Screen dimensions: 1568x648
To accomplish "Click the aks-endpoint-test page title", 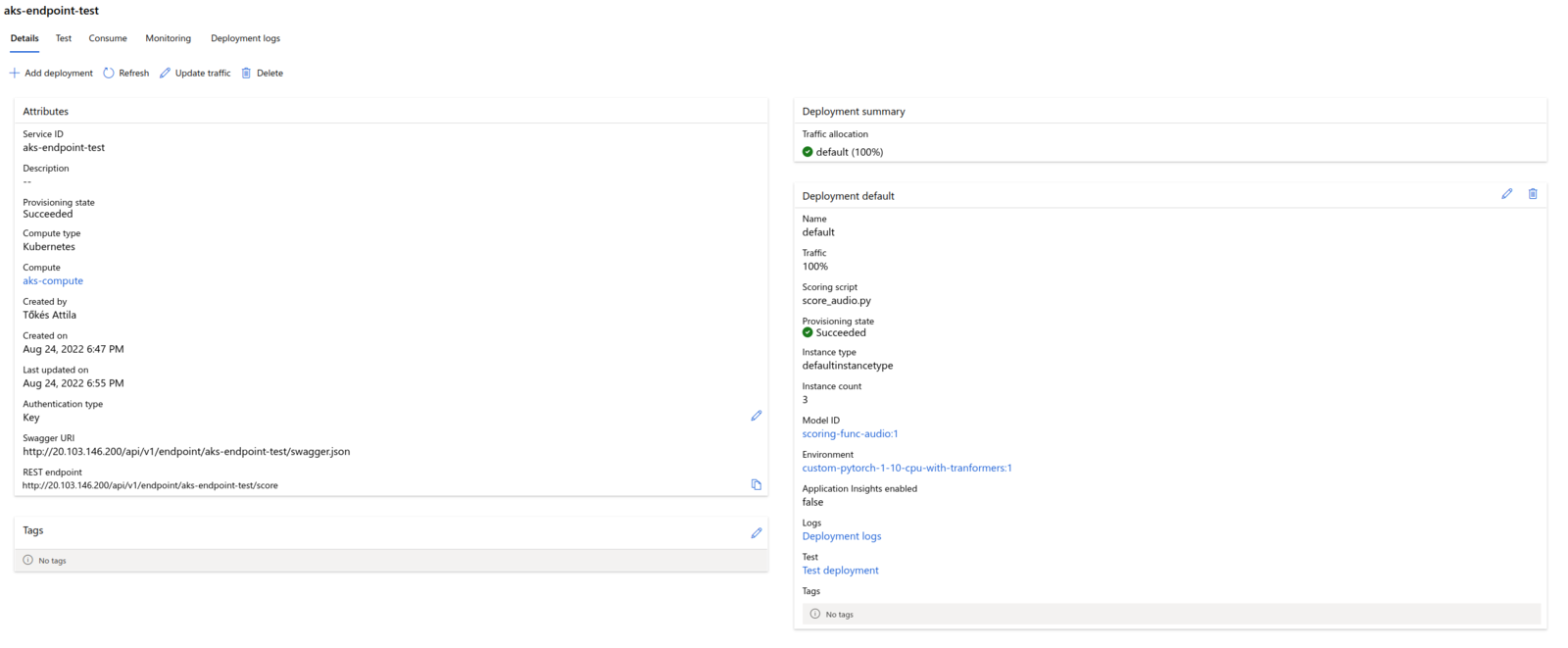I will (x=52, y=11).
